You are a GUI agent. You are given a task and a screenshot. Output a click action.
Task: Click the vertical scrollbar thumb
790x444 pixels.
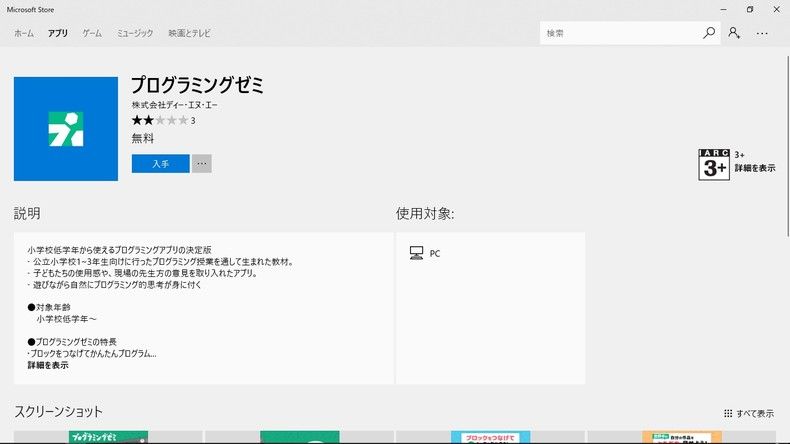tap(787, 146)
